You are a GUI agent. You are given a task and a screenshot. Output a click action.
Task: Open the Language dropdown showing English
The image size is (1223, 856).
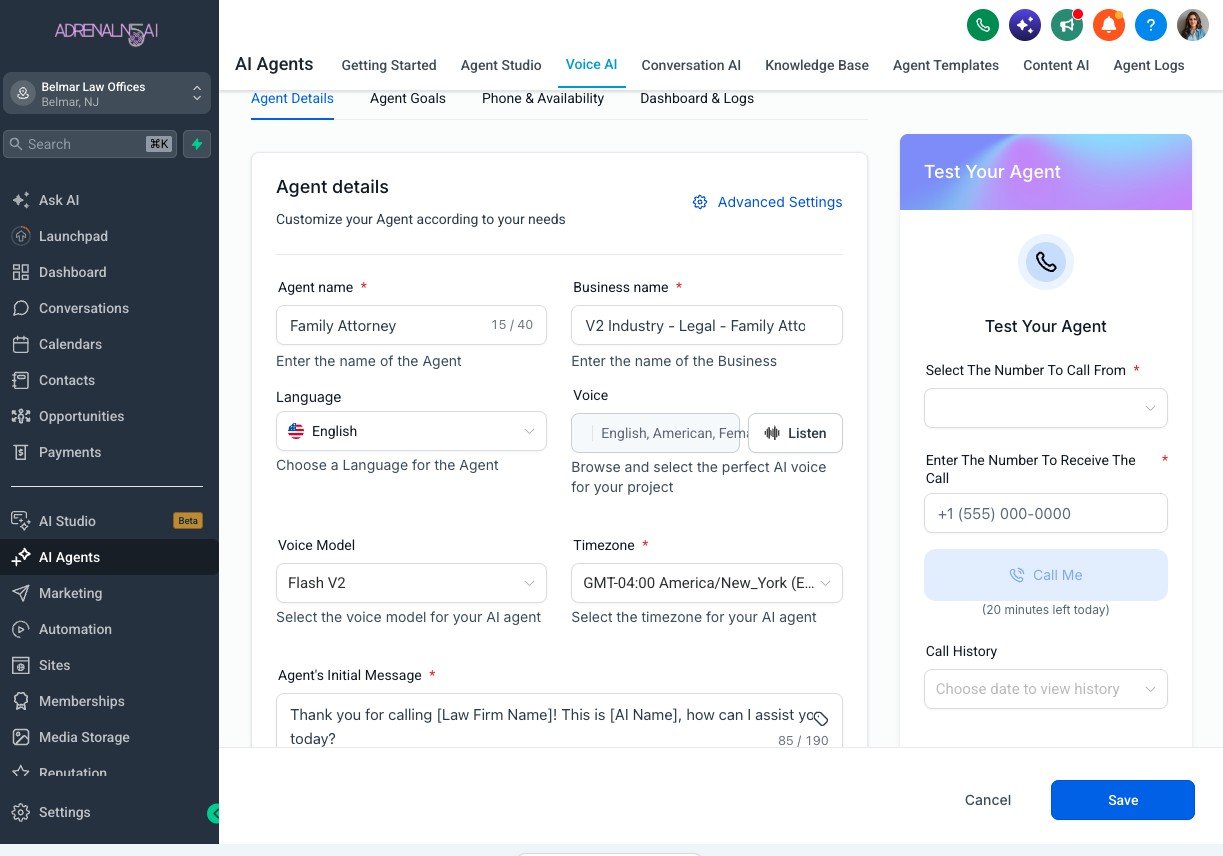(x=411, y=431)
